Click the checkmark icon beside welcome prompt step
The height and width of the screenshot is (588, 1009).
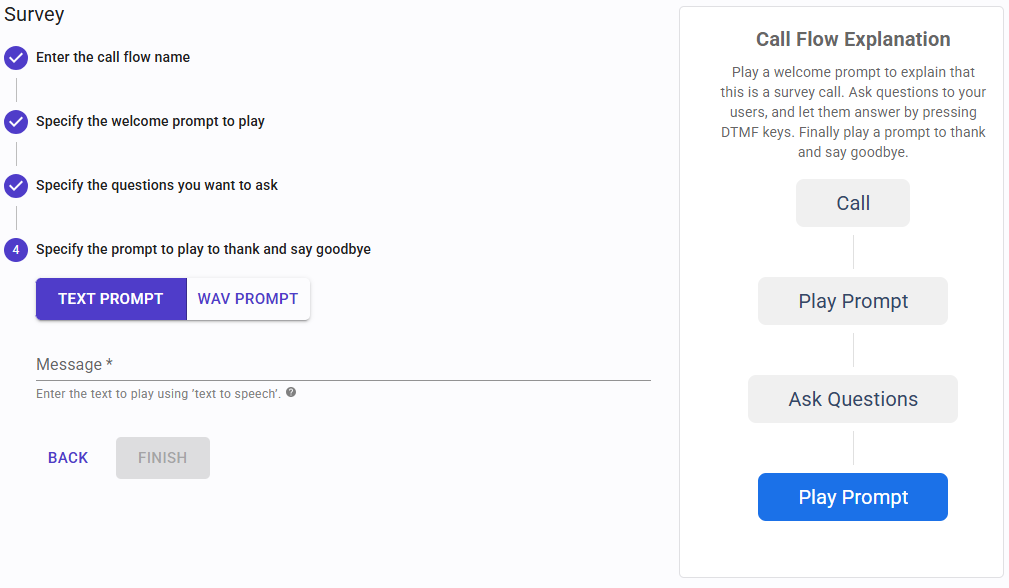16,122
